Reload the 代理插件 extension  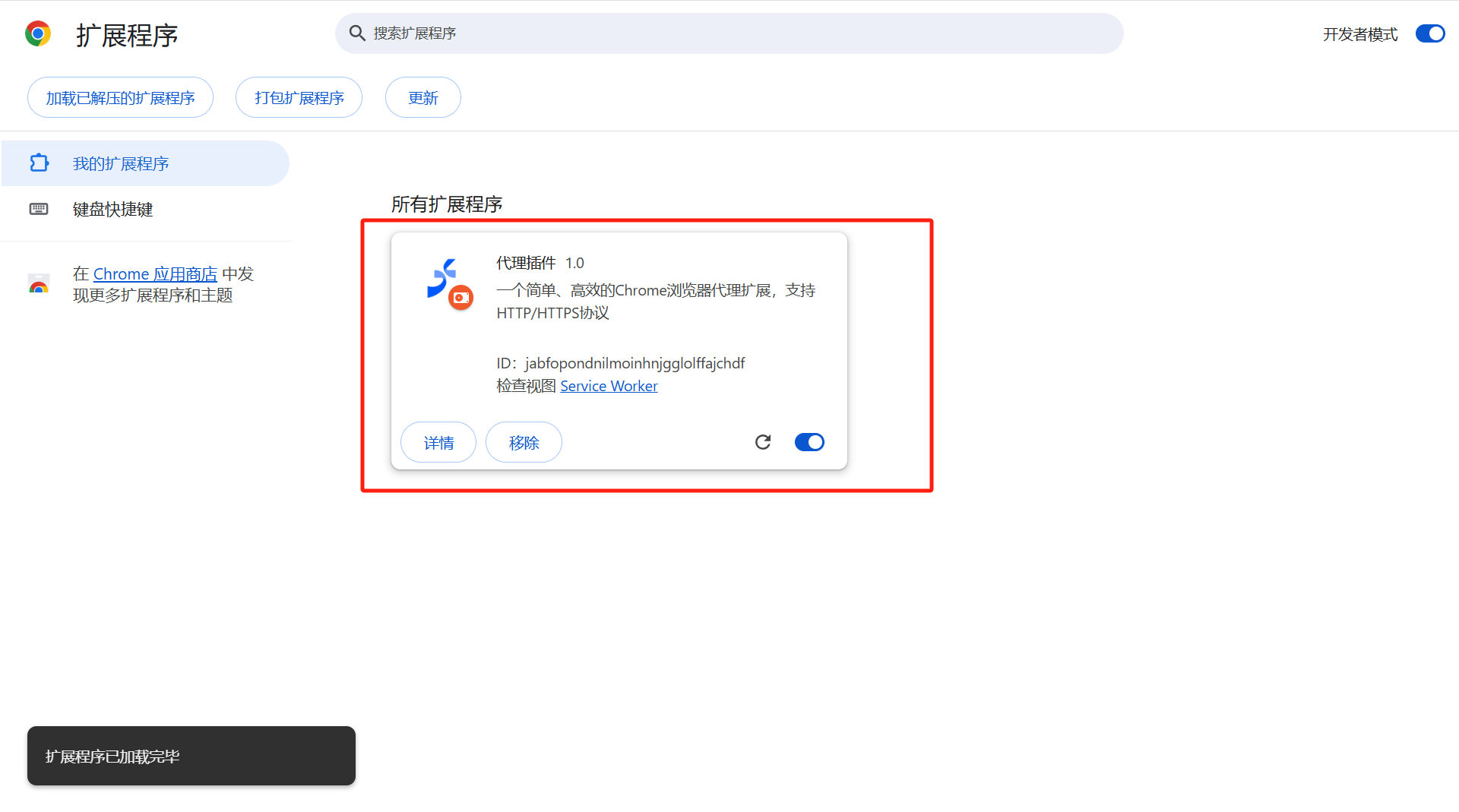[763, 442]
